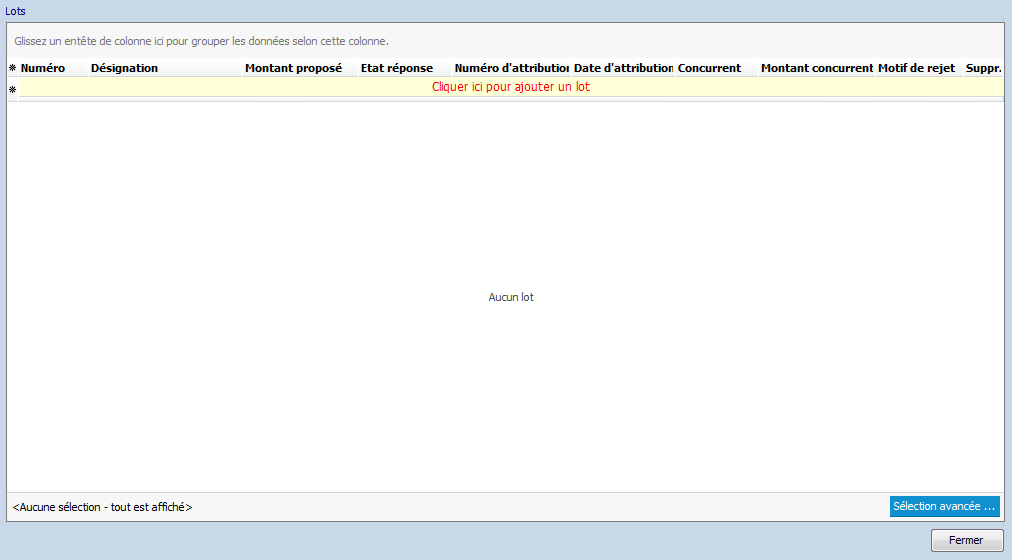Click the group-by hint 'Glissez un entête de colonne'

point(201,41)
